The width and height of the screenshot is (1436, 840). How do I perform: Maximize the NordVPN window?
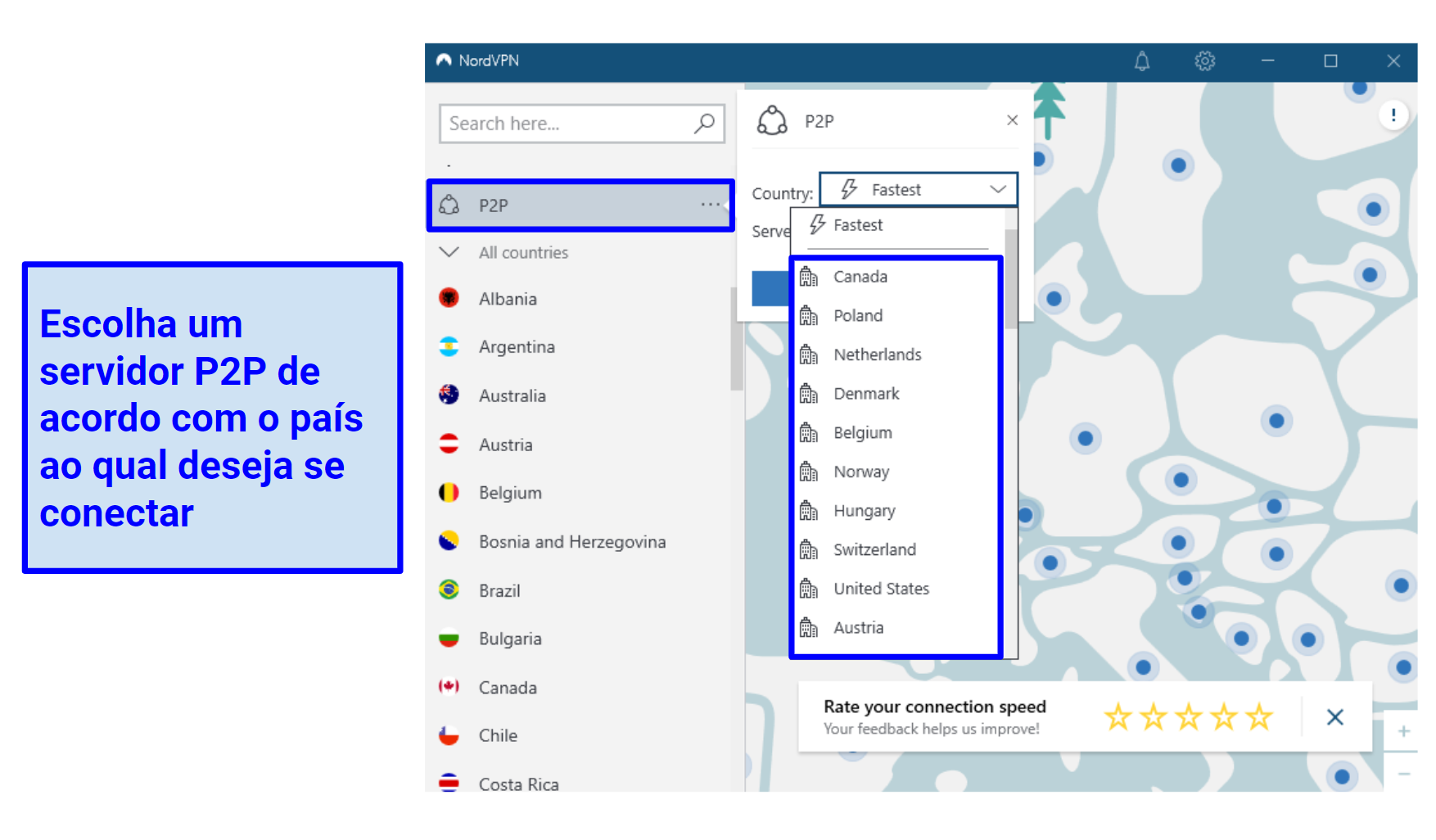[x=1330, y=61]
